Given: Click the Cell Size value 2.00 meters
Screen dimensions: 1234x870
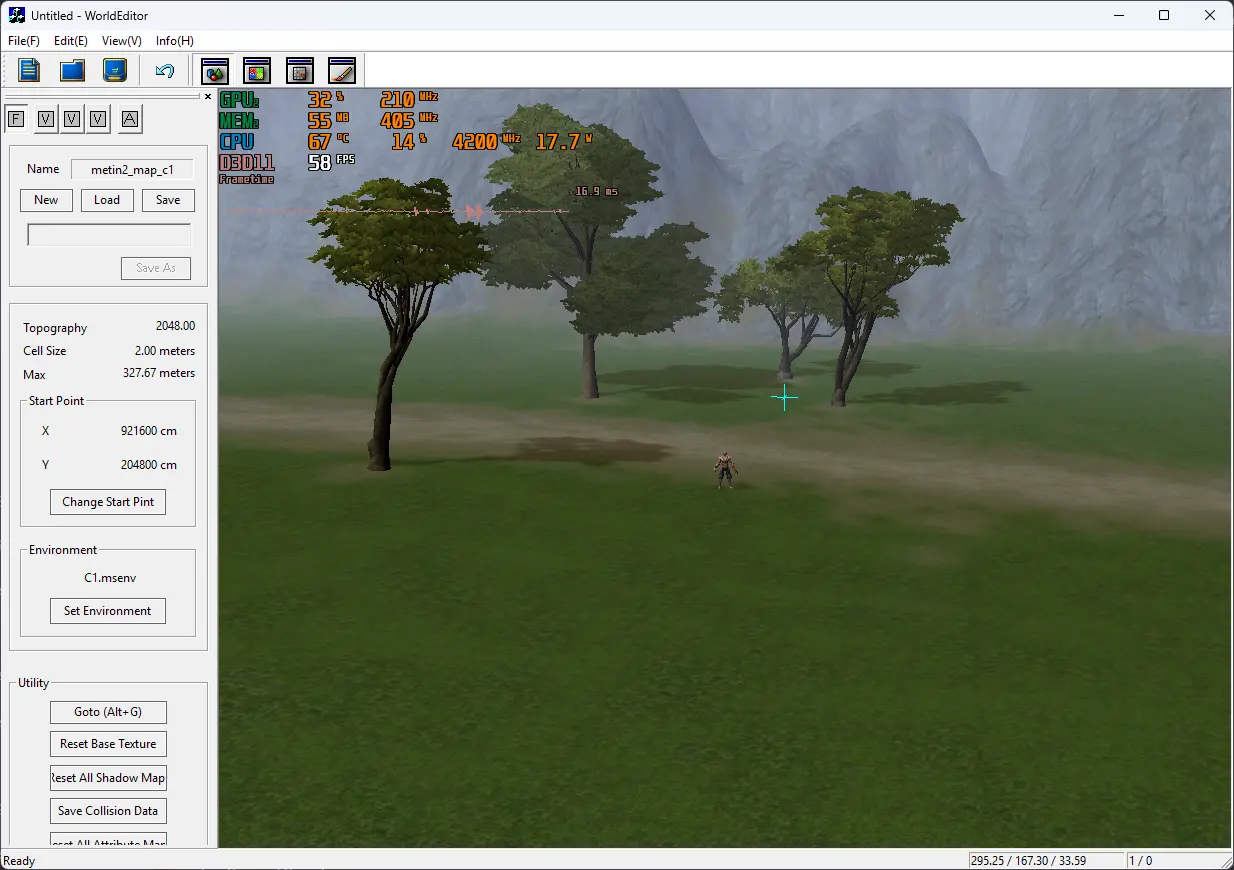Looking at the screenshot, I should [165, 351].
